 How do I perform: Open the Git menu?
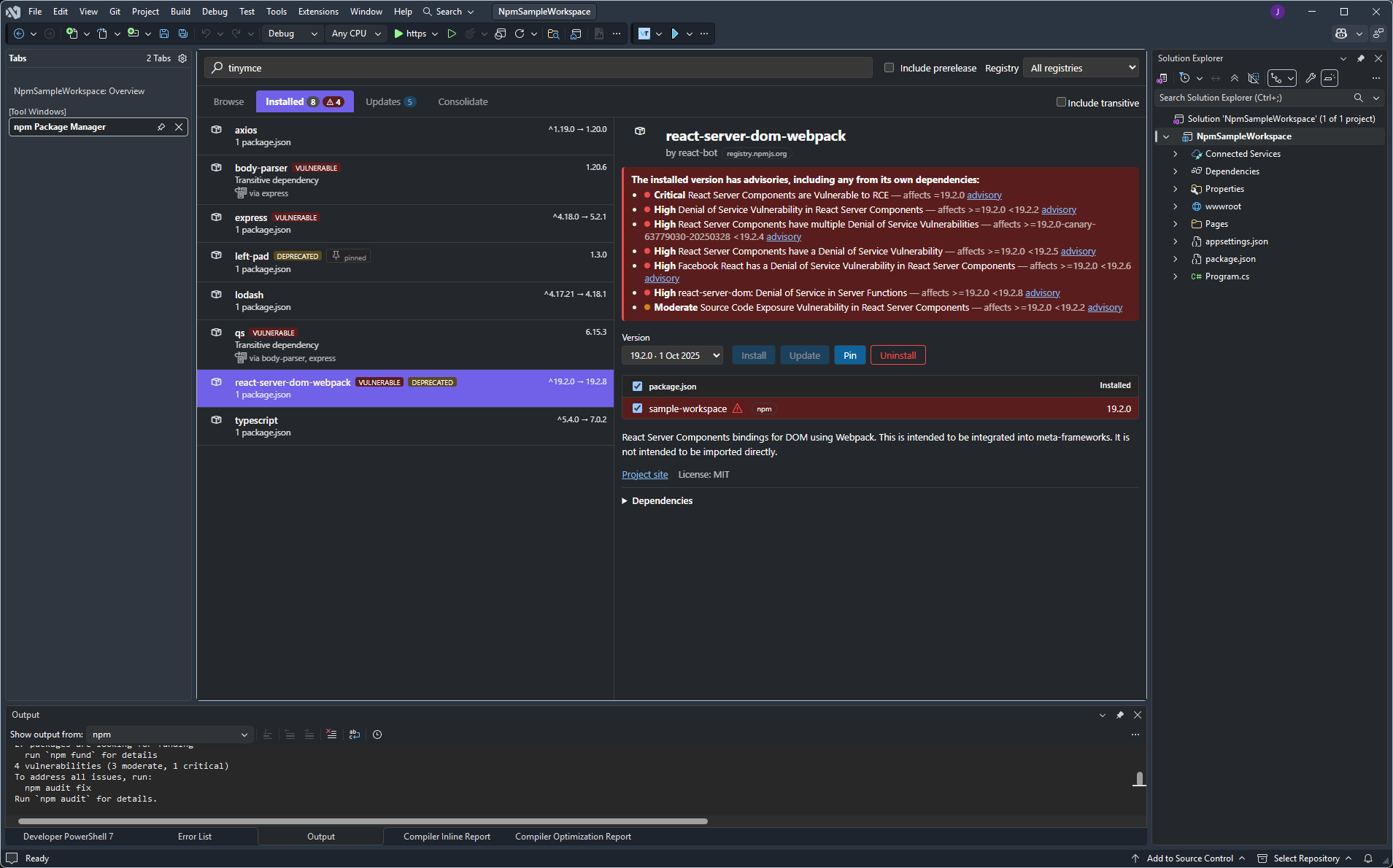(x=115, y=12)
